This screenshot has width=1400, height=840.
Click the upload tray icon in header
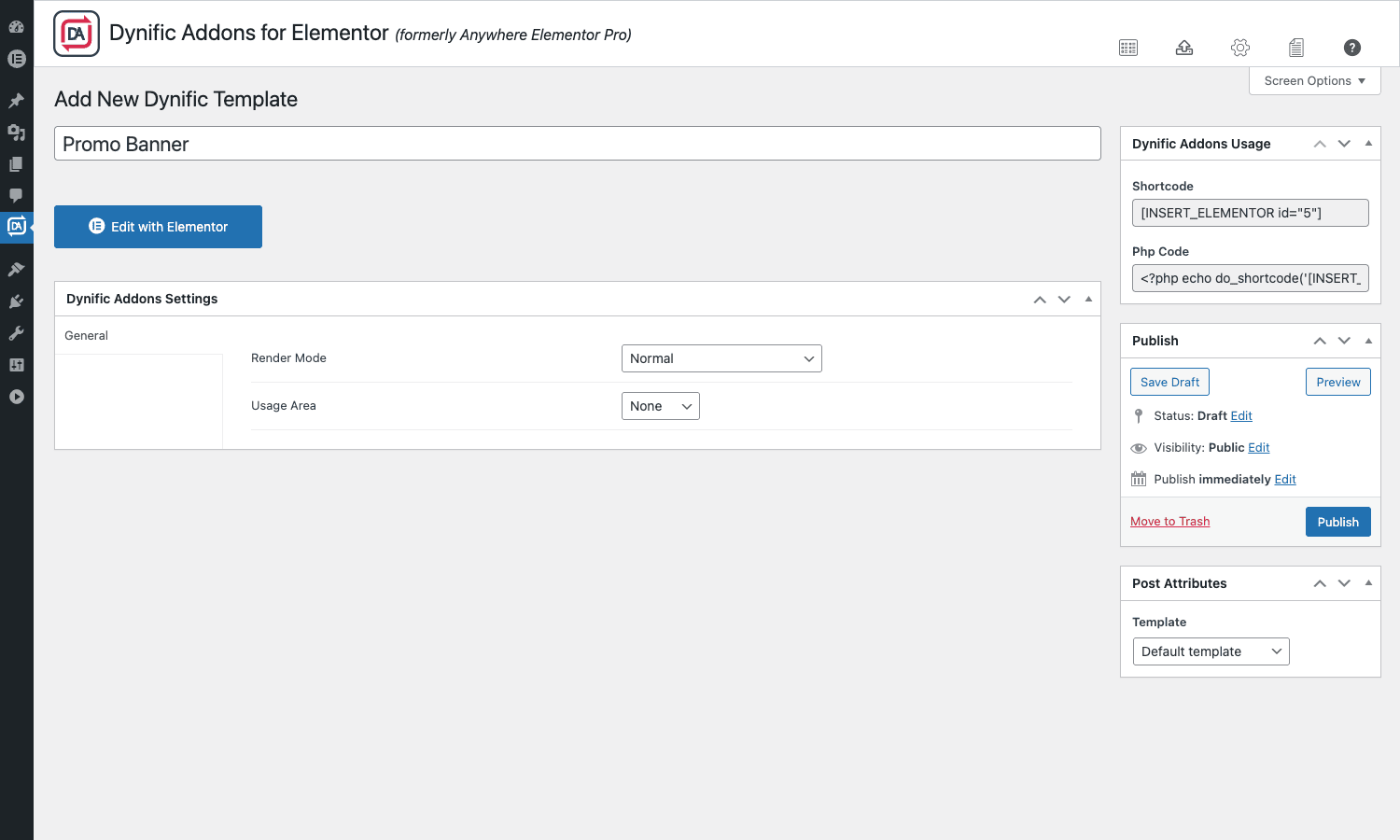tap(1184, 48)
